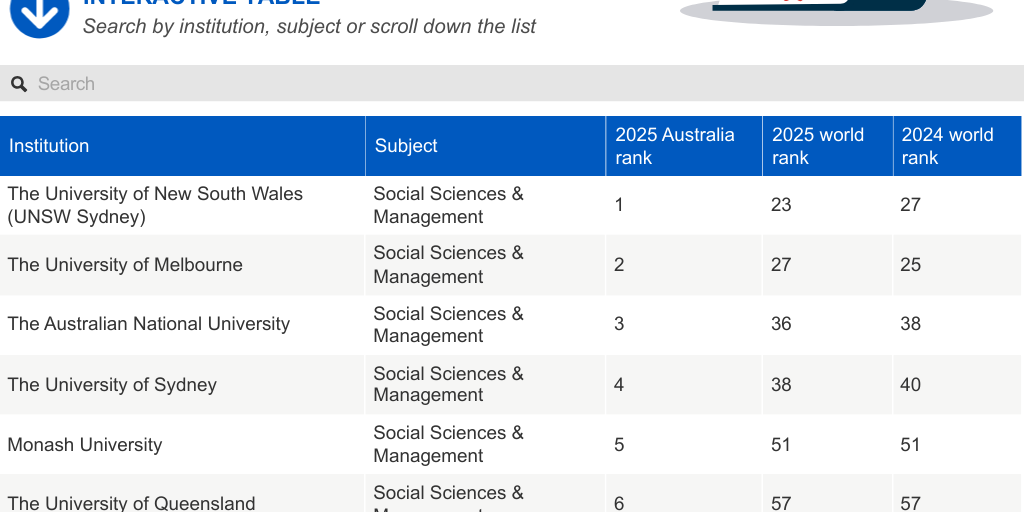Select The University of Queensland cell
The width and height of the screenshot is (1024, 512).
(x=182, y=494)
